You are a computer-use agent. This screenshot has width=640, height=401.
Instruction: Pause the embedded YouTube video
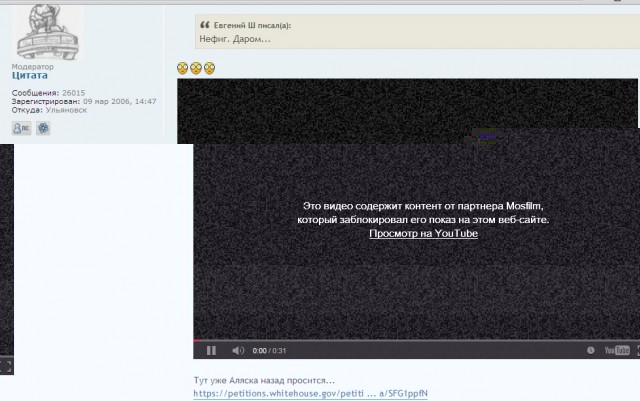pyautogui.click(x=211, y=350)
